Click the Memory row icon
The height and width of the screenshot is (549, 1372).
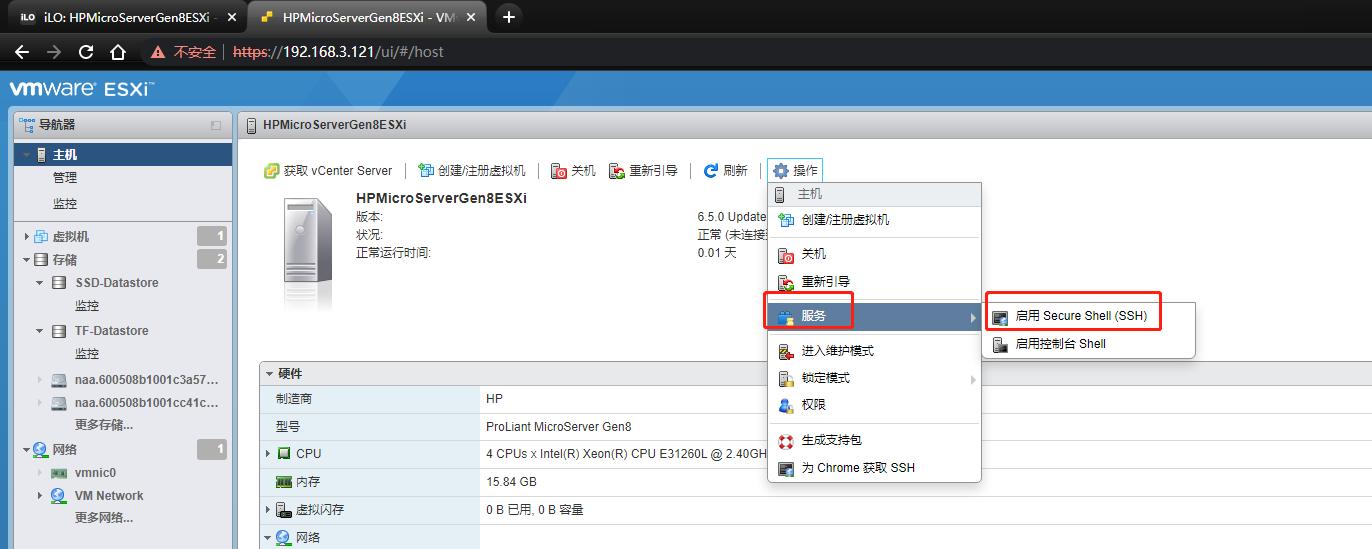pos(284,482)
